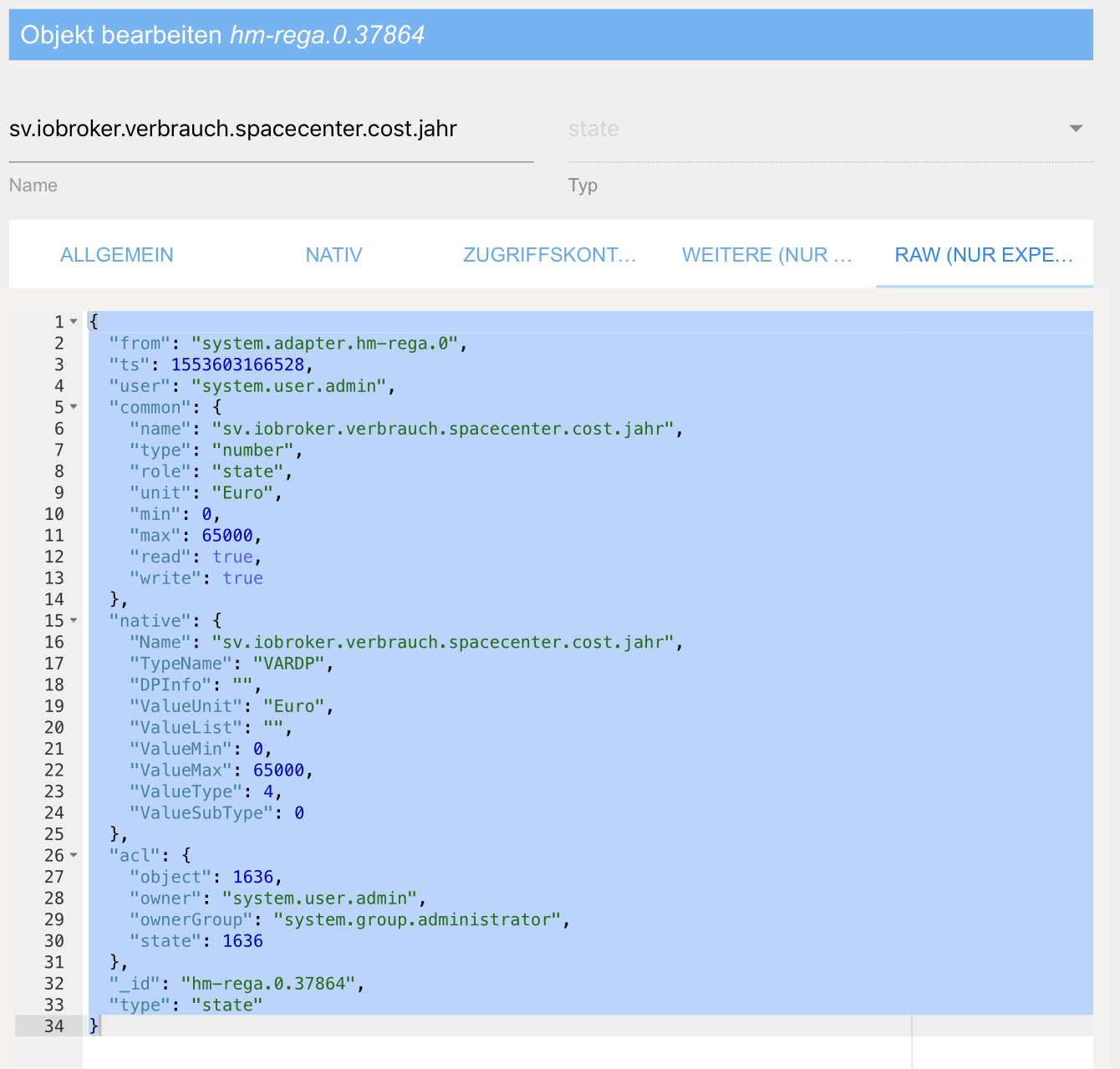Click the "object" value 1636
Viewport: 1120px width, 1069px height.
[252, 878]
